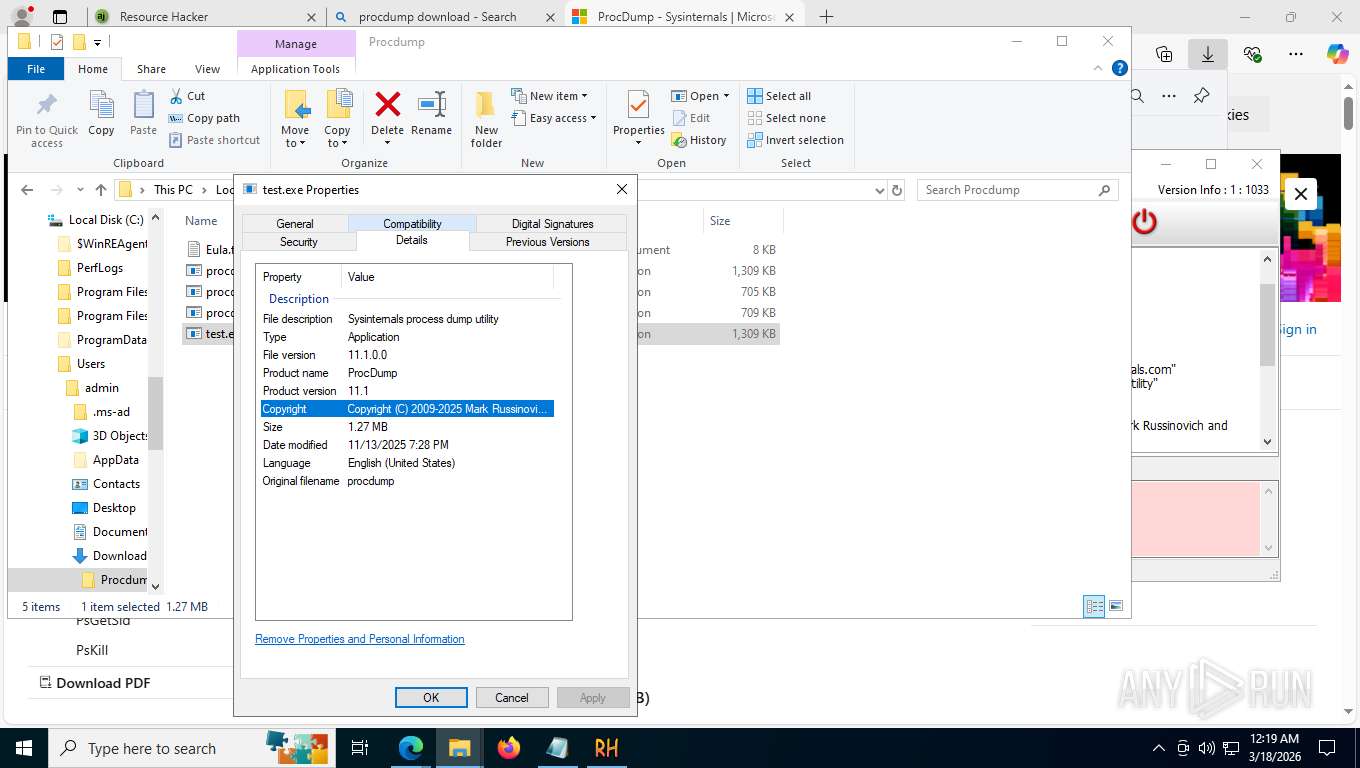Screen dimensions: 1360x768
Task: Switch to large icons view button
Action: pyautogui.click(x=1116, y=606)
